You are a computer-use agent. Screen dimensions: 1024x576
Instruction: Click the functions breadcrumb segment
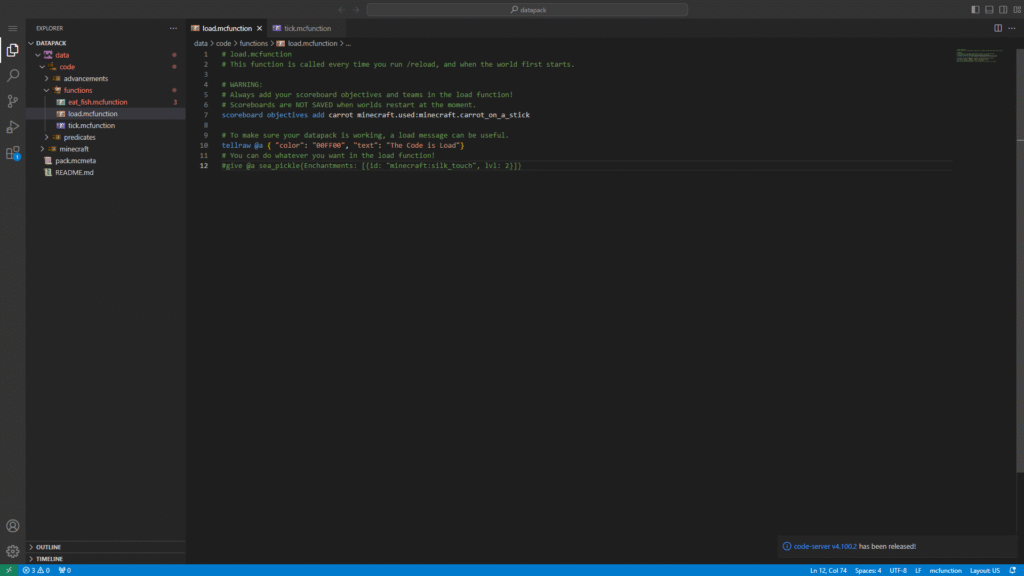click(x=253, y=43)
